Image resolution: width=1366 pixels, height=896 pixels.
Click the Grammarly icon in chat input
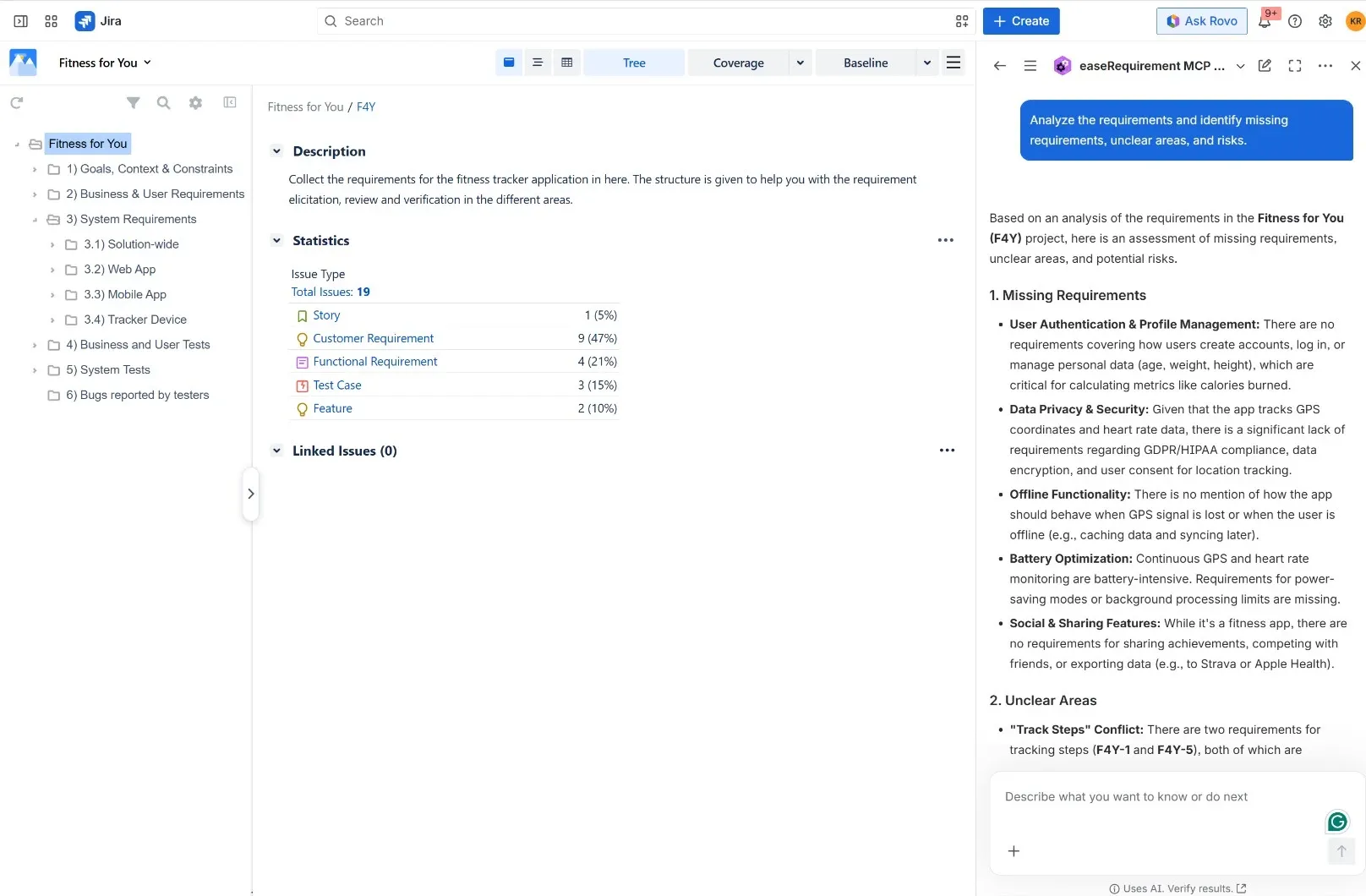coord(1337,822)
